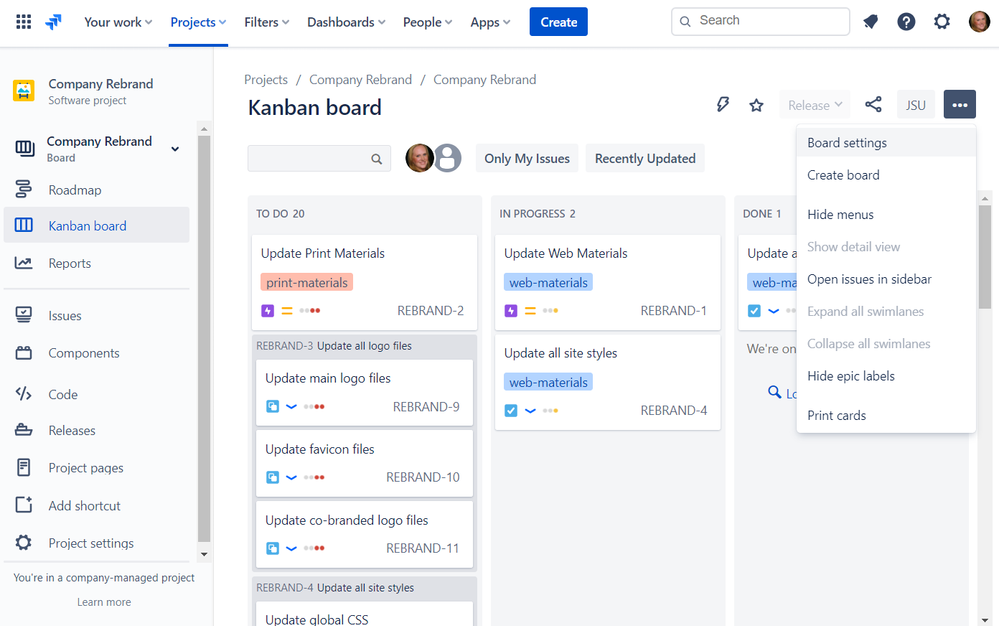Open the help question mark icon
This screenshot has width=999, height=626.
point(906,22)
